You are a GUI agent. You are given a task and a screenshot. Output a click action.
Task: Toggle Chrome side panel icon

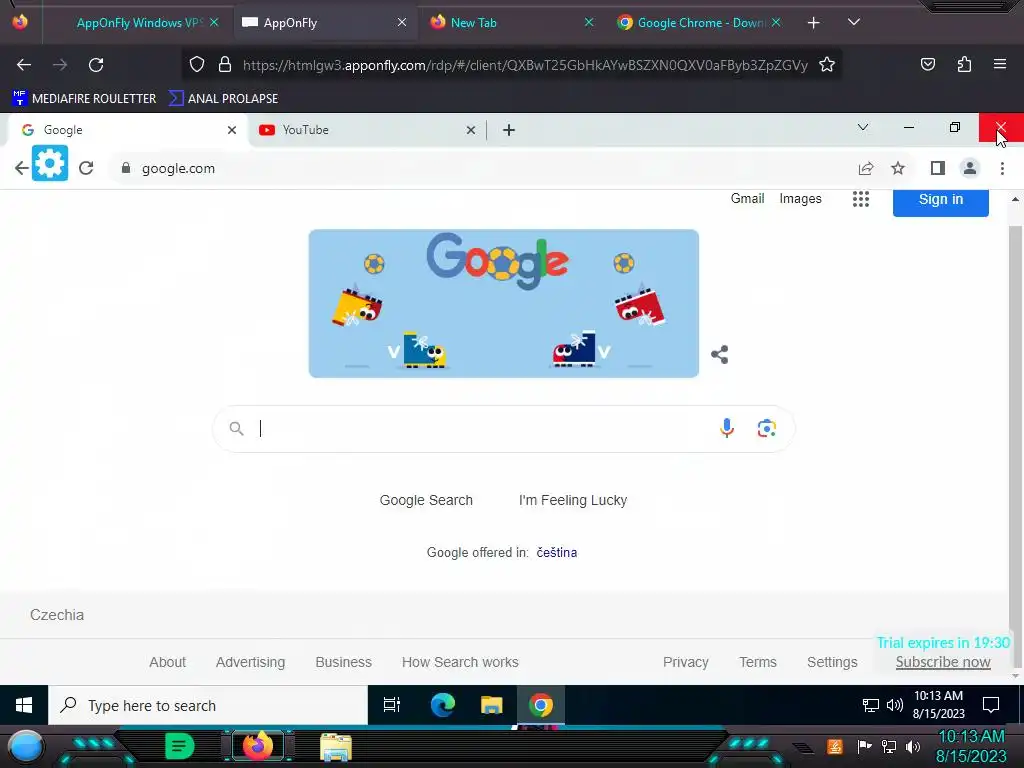(938, 168)
